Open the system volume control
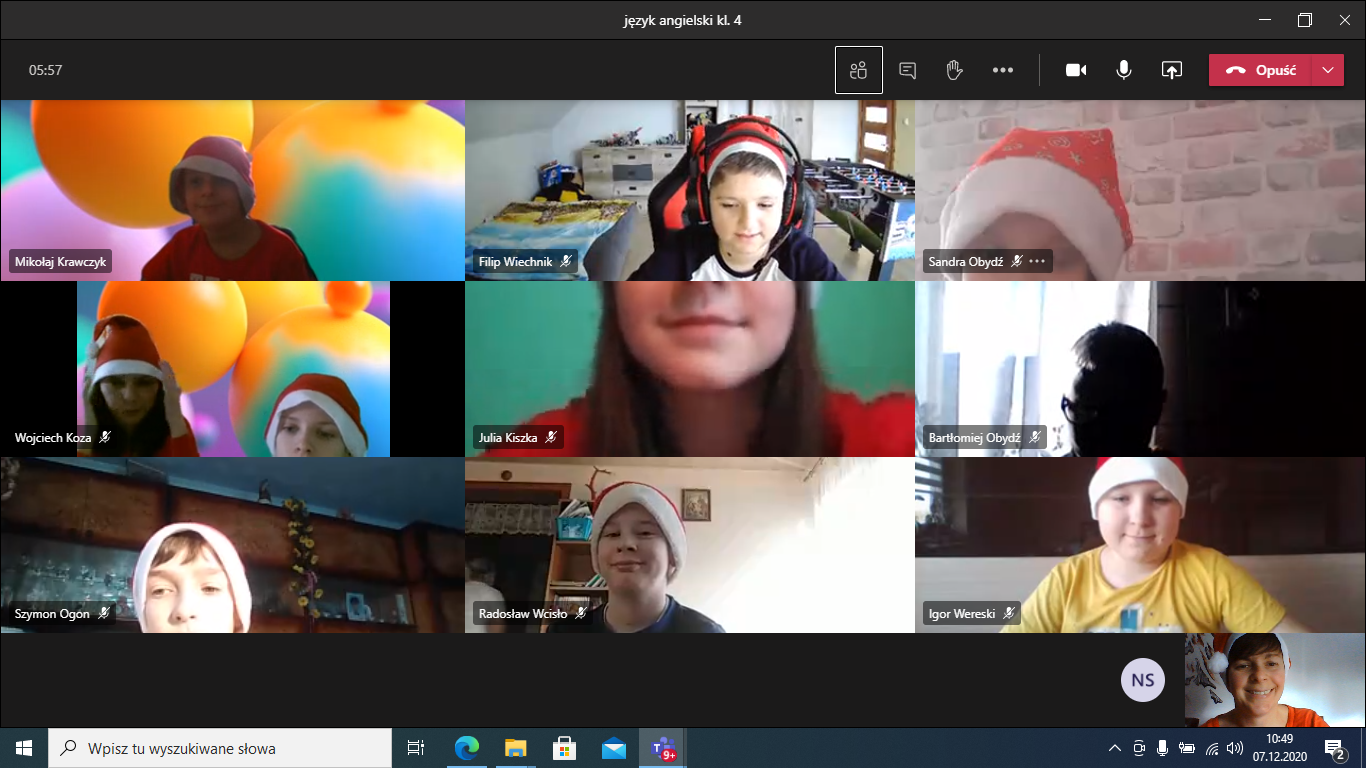1366x768 pixels. pos(1234,748)
